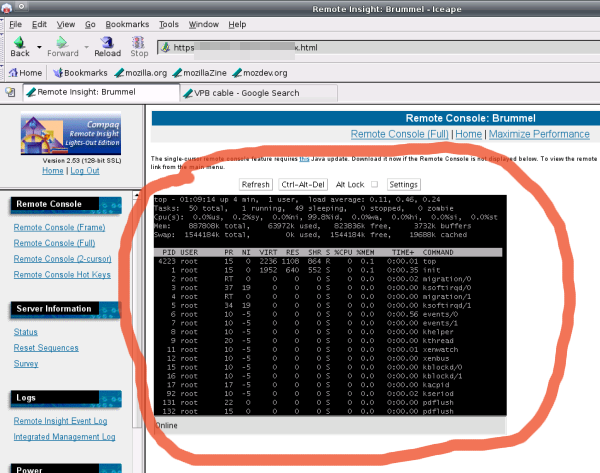Image resolution: width=600 pixels, height=473 pixels.
Task: Open the File menu
Action: pyautogui.click(x=15, y=24)
